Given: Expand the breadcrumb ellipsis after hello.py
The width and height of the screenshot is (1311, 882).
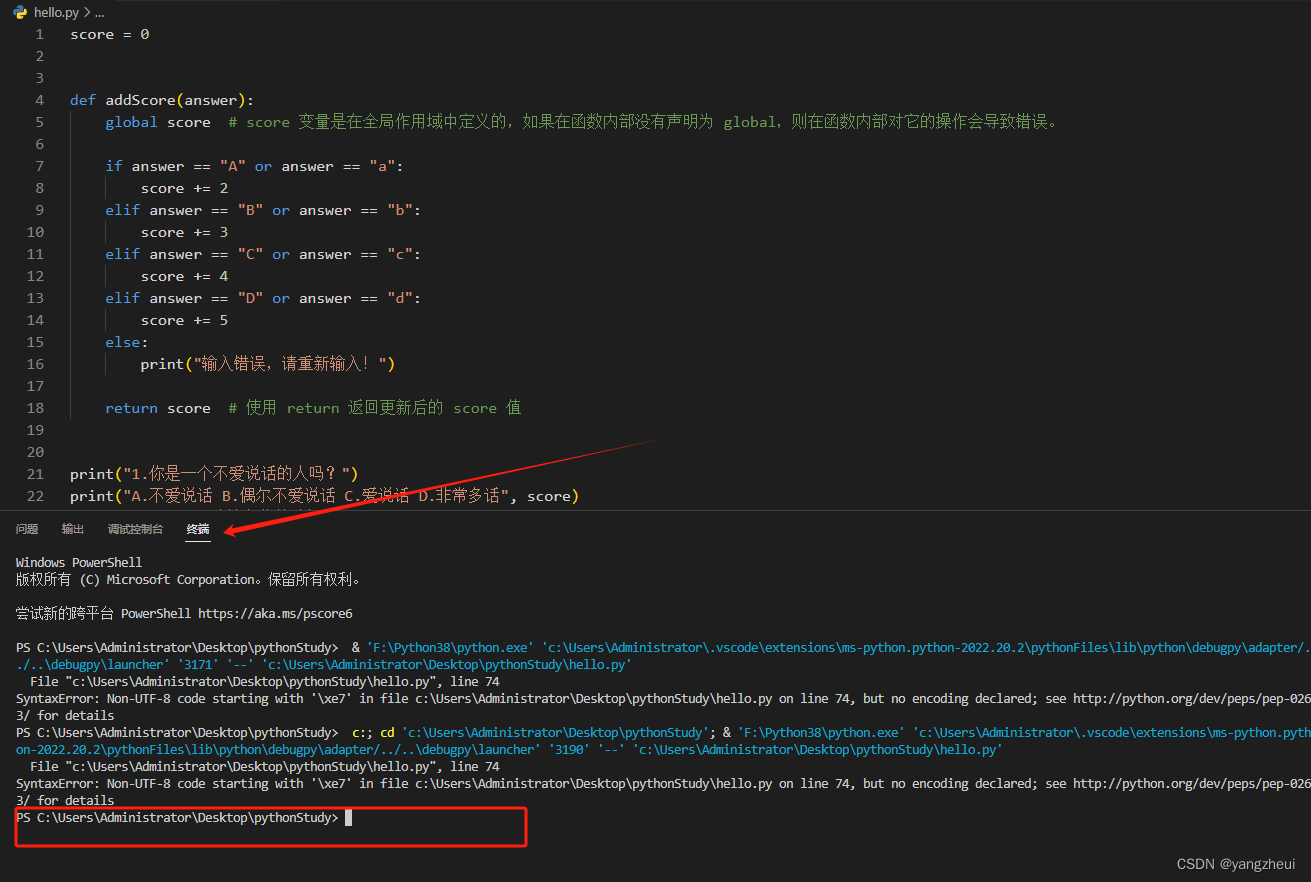Looking at the screenshot, I should pos(98,12).
